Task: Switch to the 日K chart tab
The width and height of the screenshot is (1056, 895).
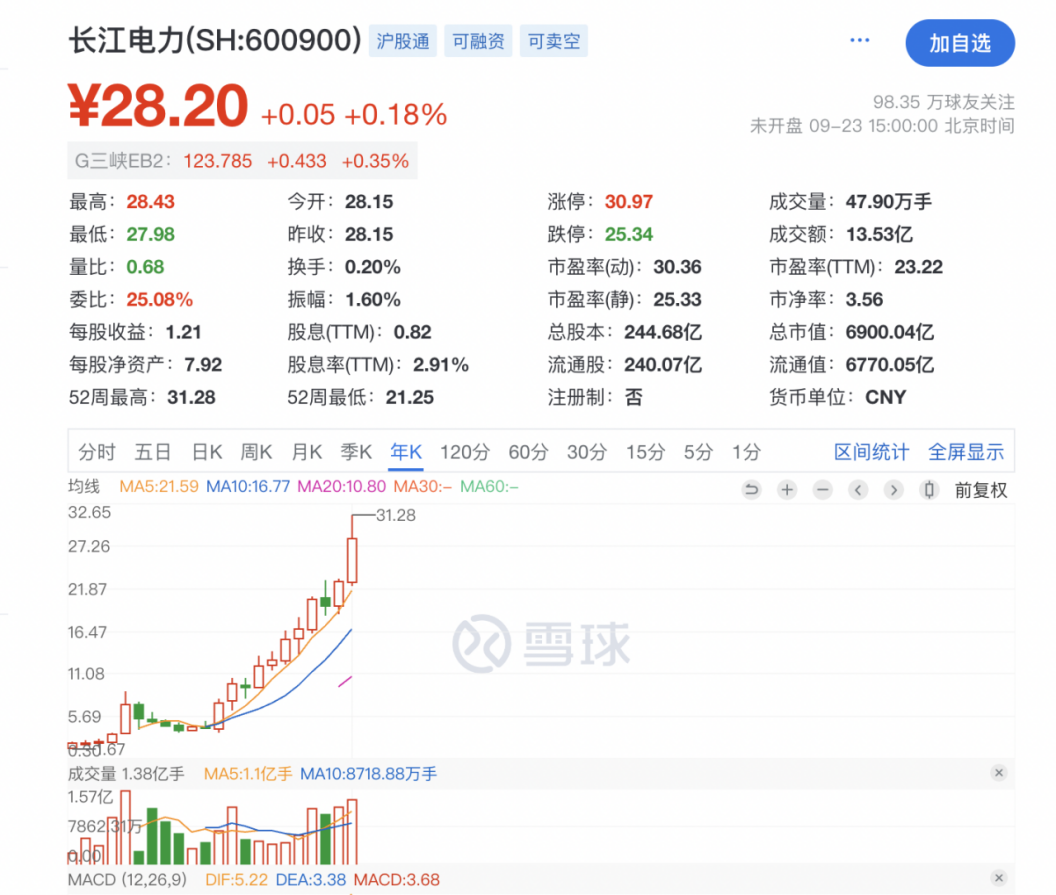Action: (x=207, y=452)
